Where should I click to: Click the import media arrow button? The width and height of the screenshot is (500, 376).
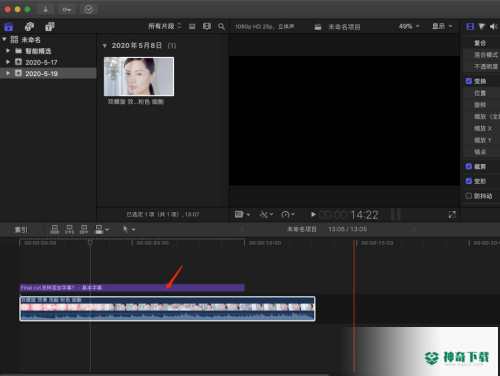(x=45, y=9)
